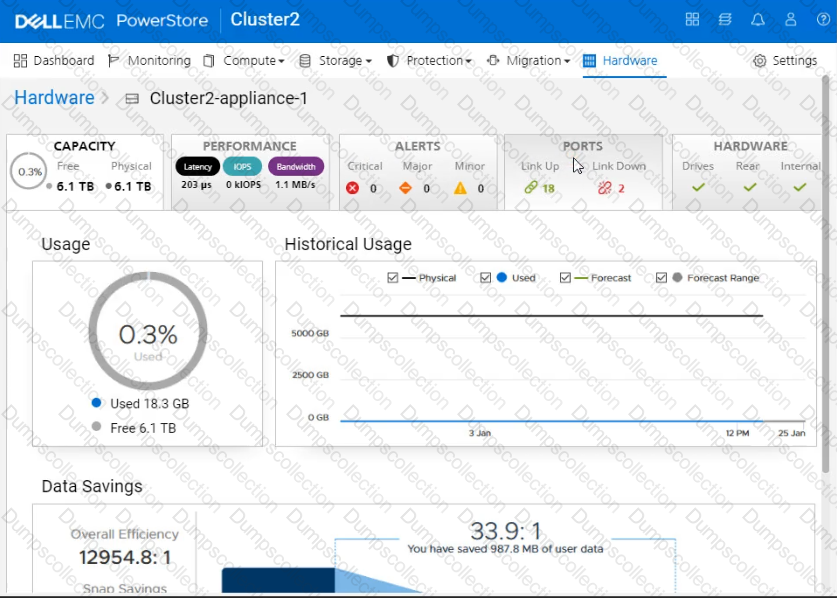
Task: Uncheck the Physical series checkbox
Action: (x=393, y=278)
